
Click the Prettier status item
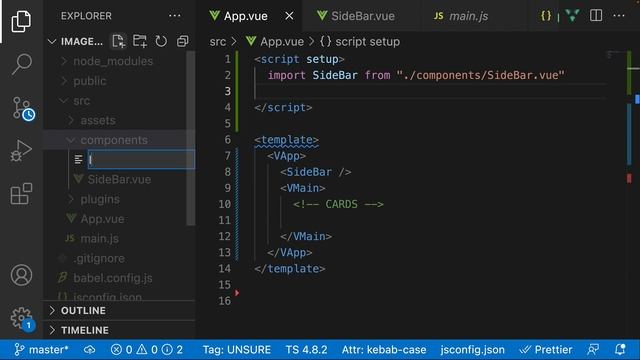tap(545, 350)
